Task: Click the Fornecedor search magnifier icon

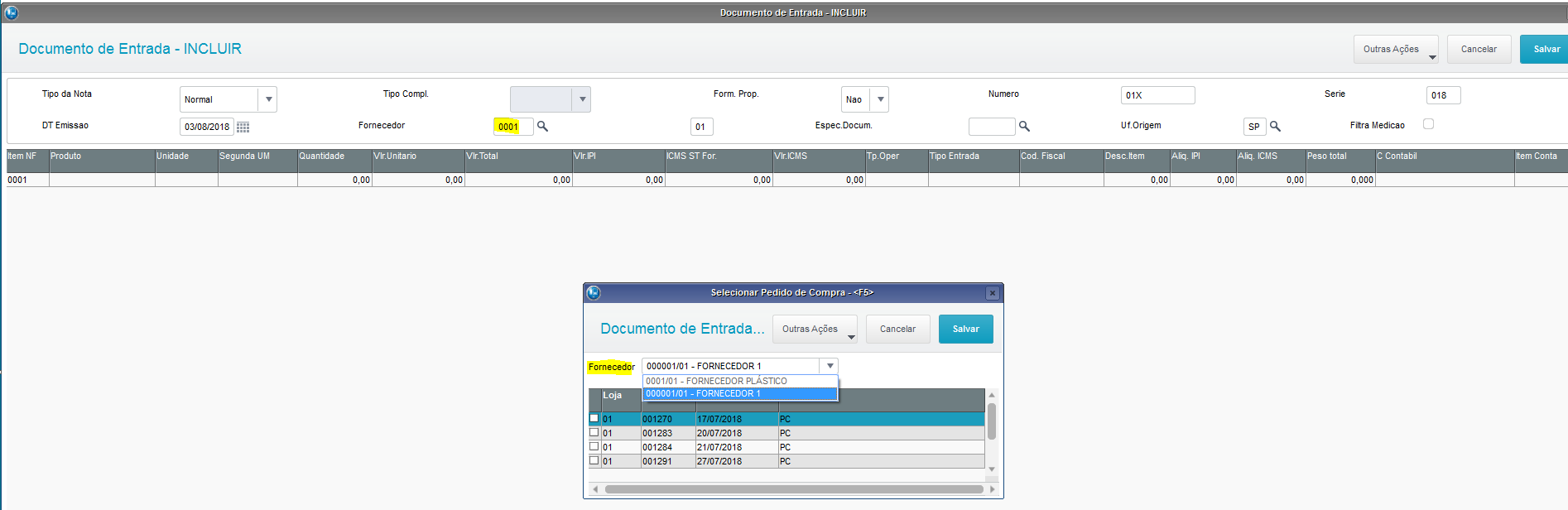Action: click(542, 126)
